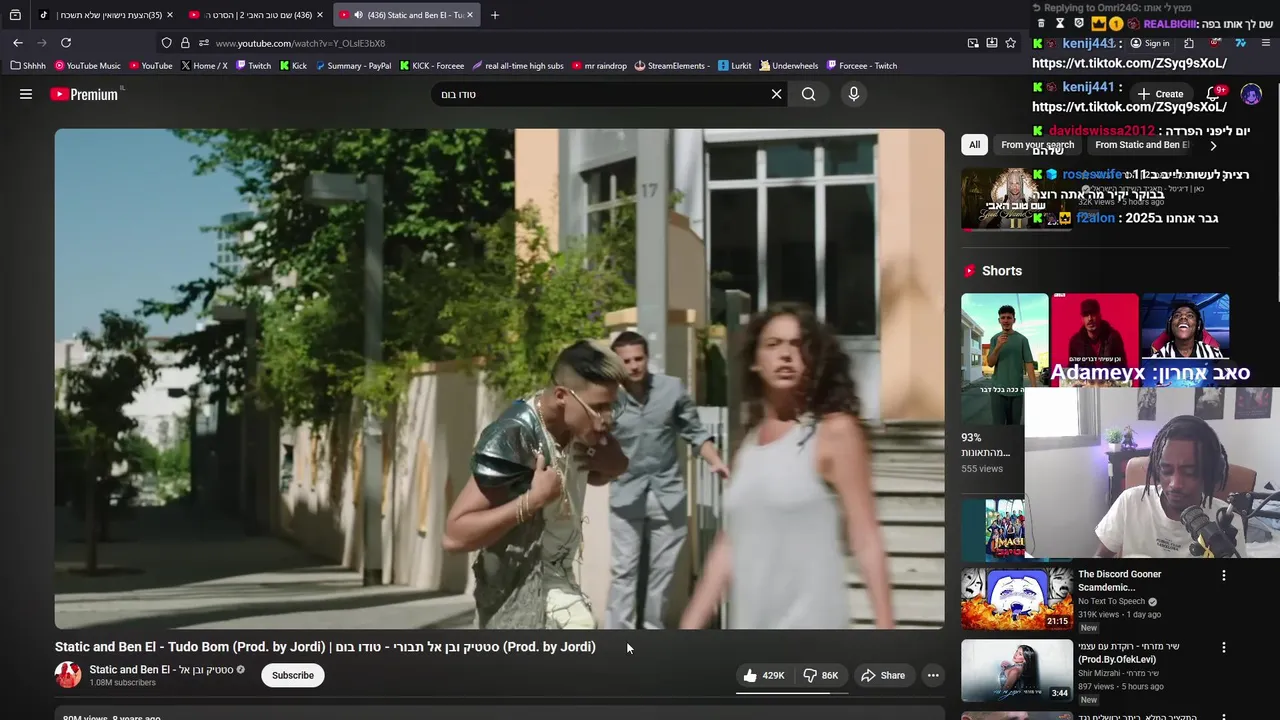Click the main video player
This screenshot has height=720, width=1280.
(x=499, y=378)
